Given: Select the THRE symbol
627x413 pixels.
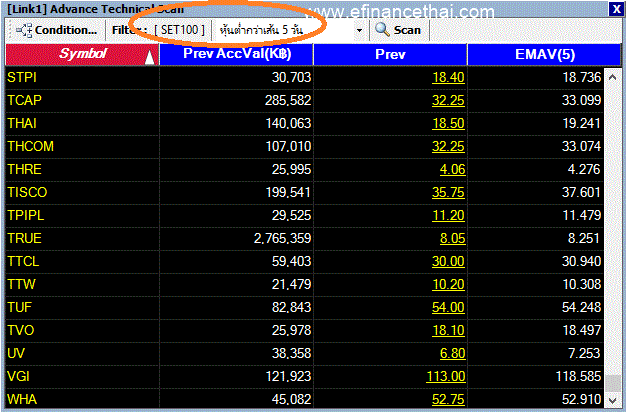Looking at the screenshot, I should [x=24, y=169].
